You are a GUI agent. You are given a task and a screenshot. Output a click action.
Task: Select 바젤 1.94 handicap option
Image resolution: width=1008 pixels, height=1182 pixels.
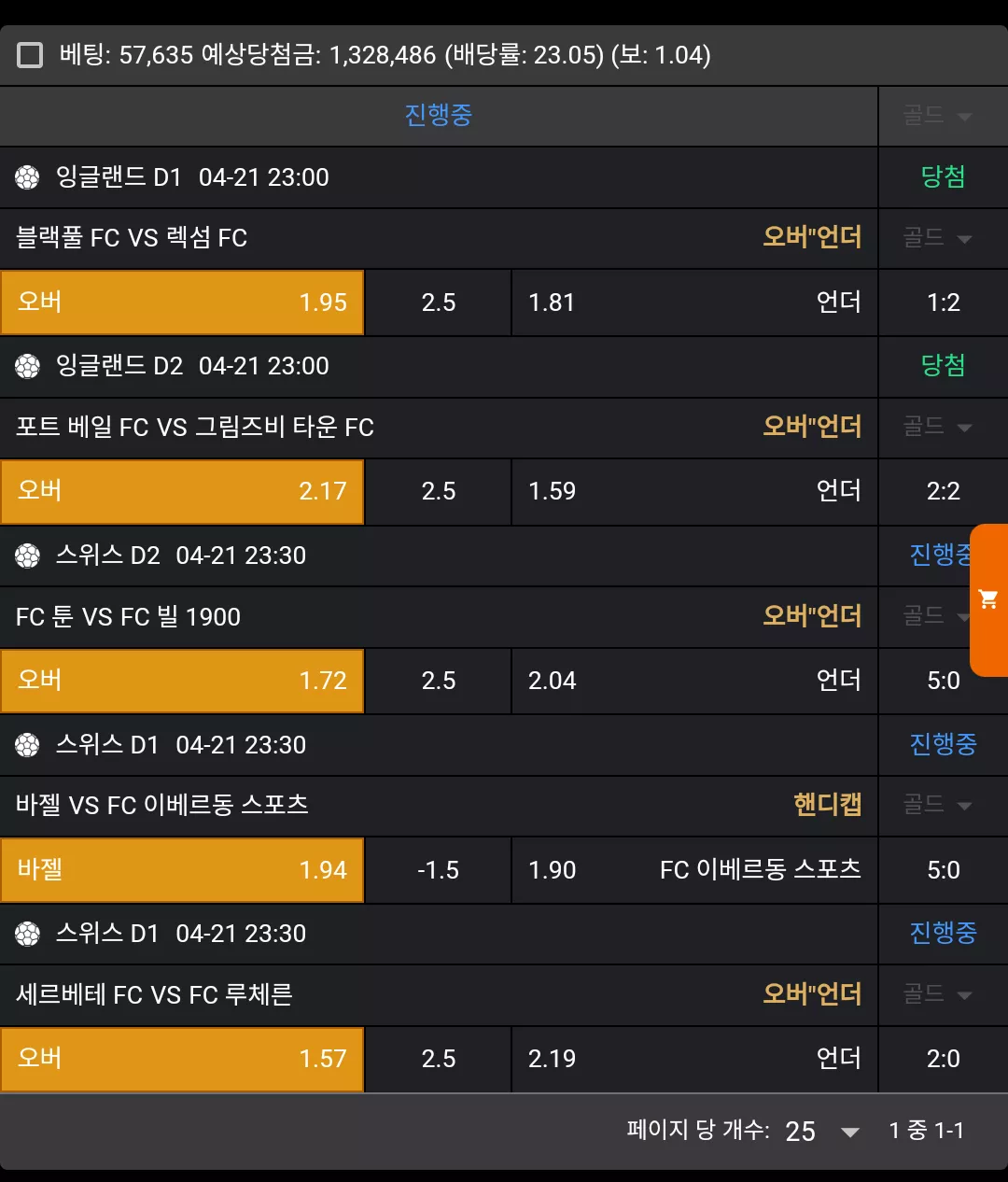pos(182,870)
